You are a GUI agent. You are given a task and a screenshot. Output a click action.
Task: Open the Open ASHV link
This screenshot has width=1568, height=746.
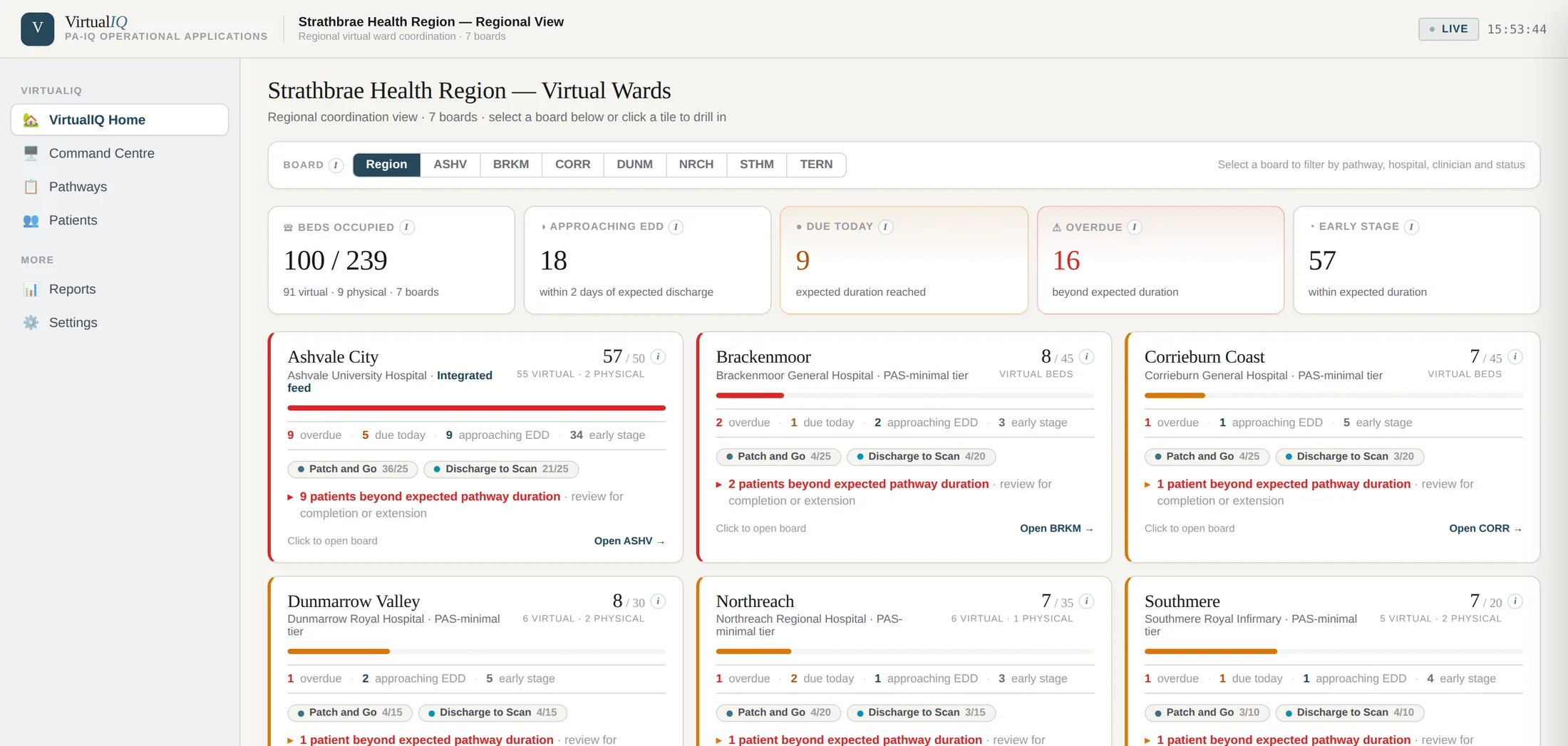click(629, 541)
